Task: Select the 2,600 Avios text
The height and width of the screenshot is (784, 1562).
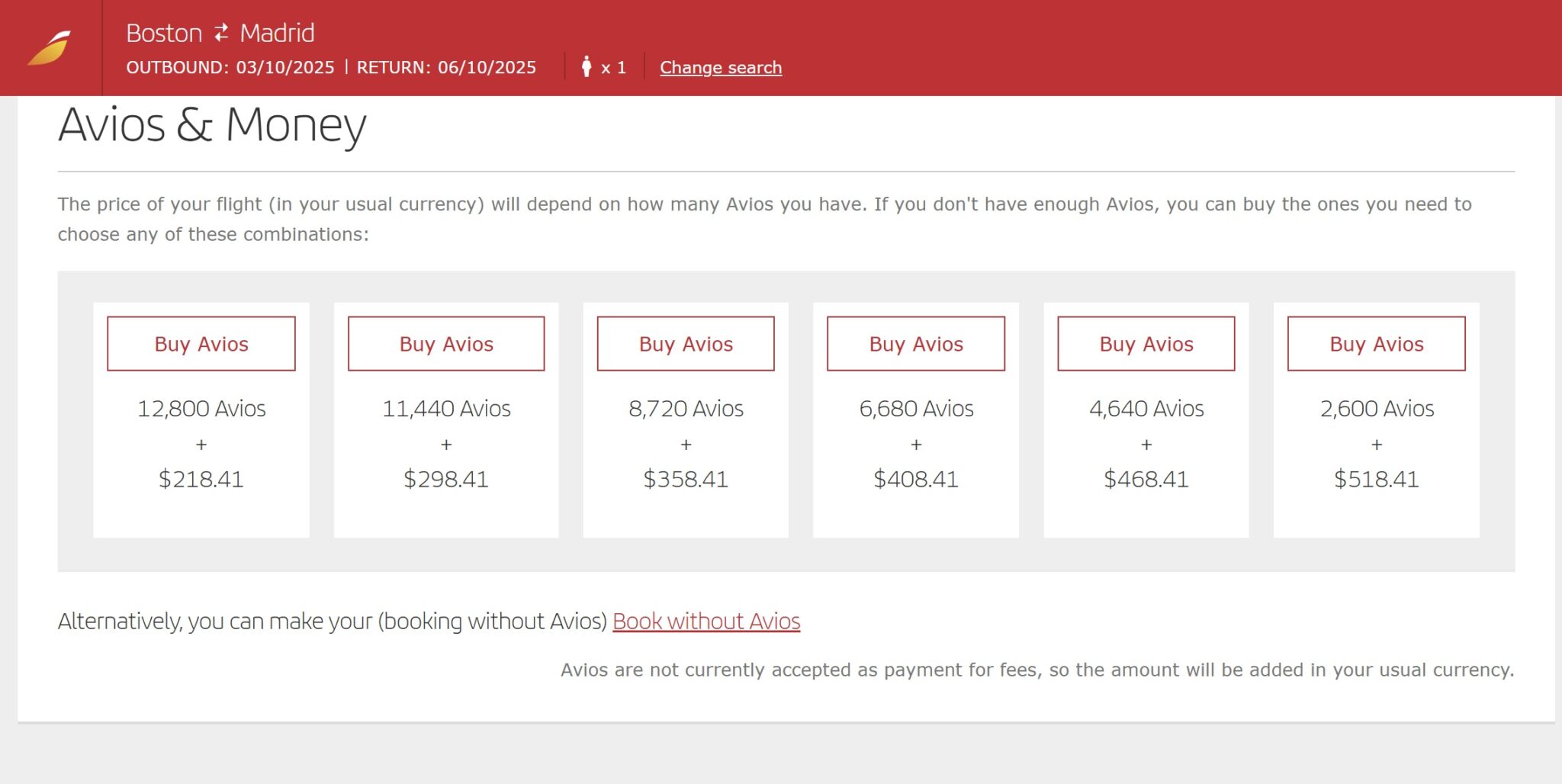Action: 1377,409
